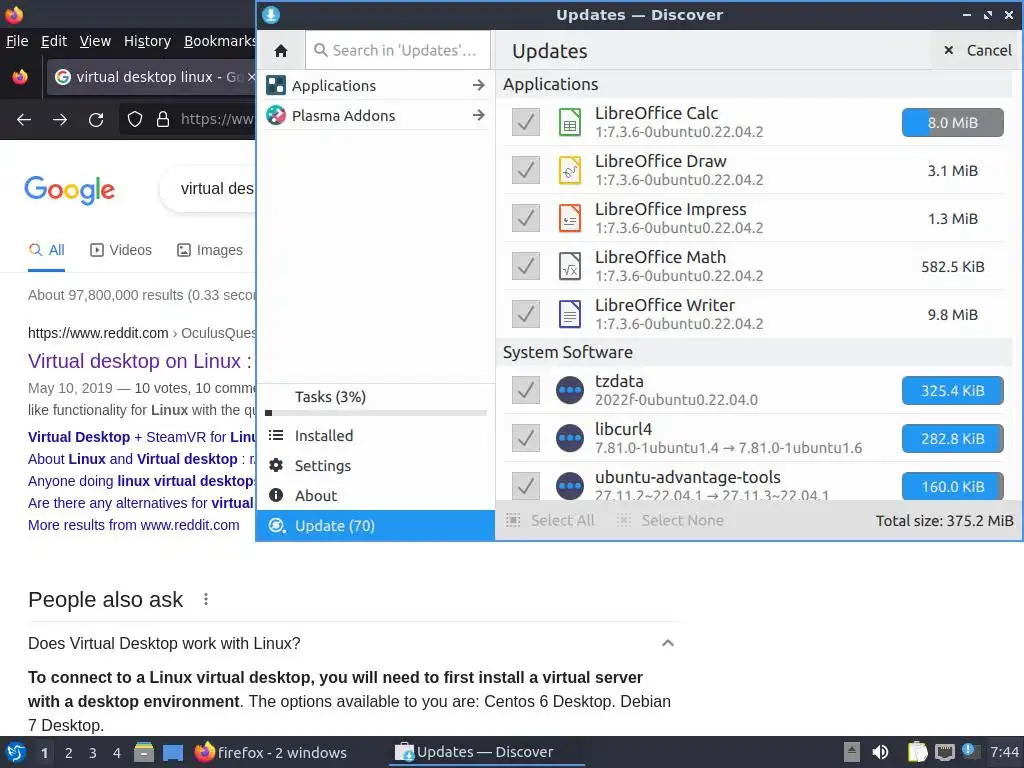
Task: Collapse the 'Does Virtual Desktop work with Linux' answer
Action: tap(667, 643)
